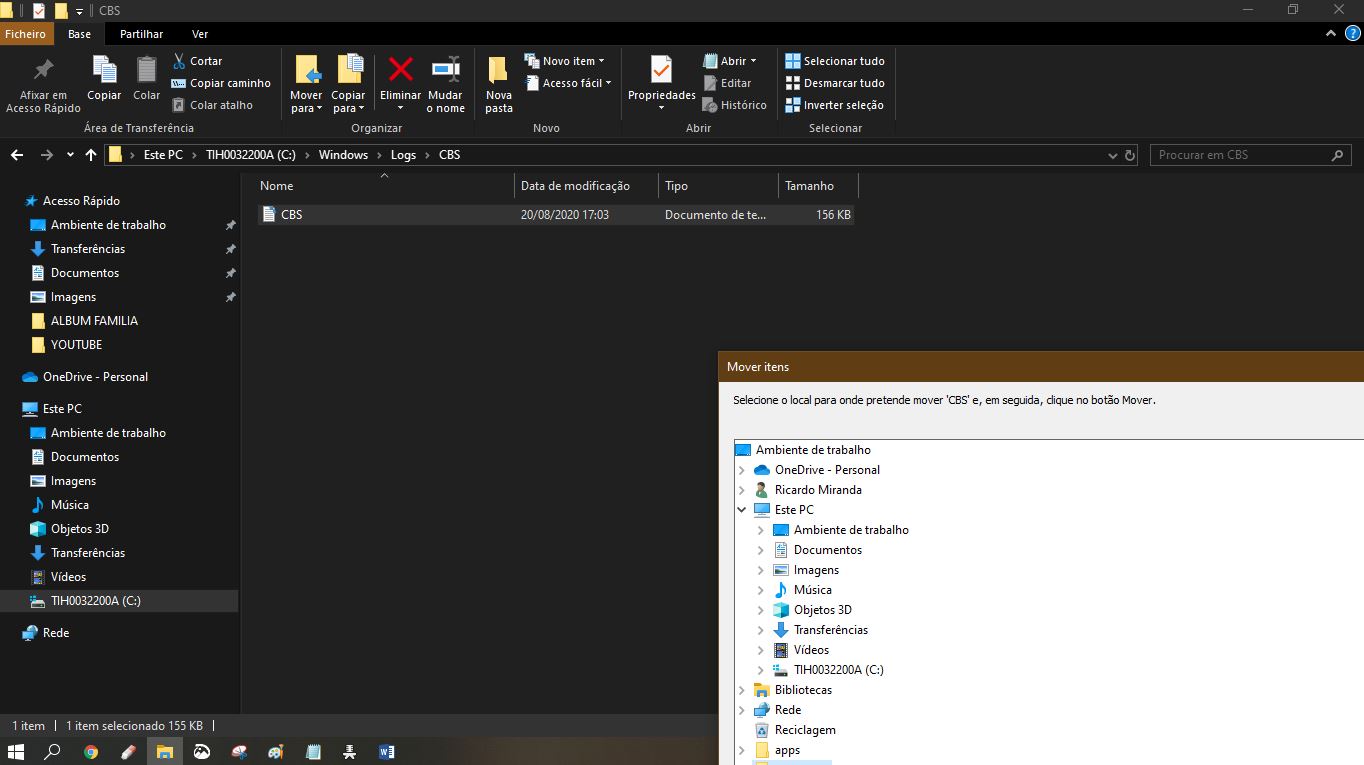Image resolution: width=1364 pixels, height=765 pixels.
Task: Click Windows in the address path
Action: click(343, 155)
